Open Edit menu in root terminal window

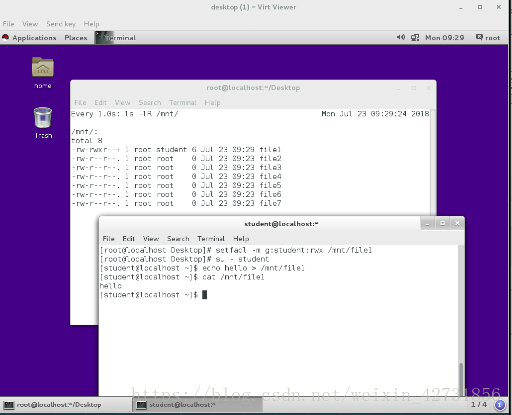(100, 102)
